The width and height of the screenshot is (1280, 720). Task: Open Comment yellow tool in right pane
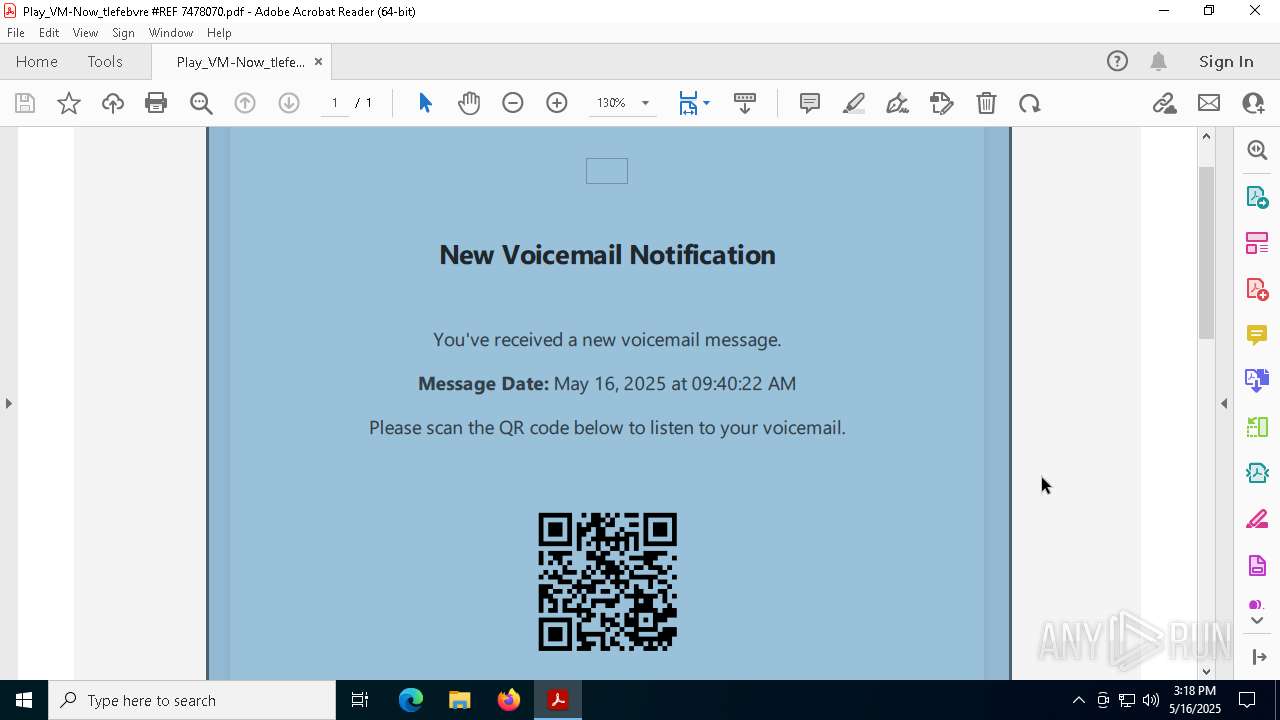pyautogui.click(x=1257, y=334)
